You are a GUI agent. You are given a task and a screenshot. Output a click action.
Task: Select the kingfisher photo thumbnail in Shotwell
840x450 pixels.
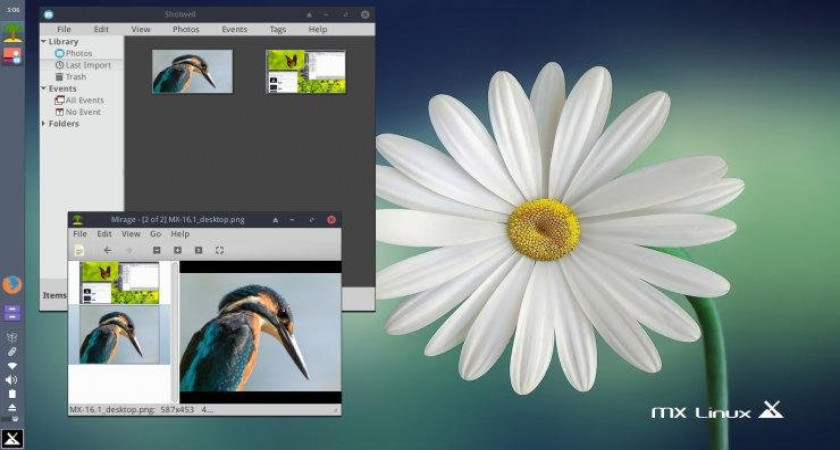(192, 72)
